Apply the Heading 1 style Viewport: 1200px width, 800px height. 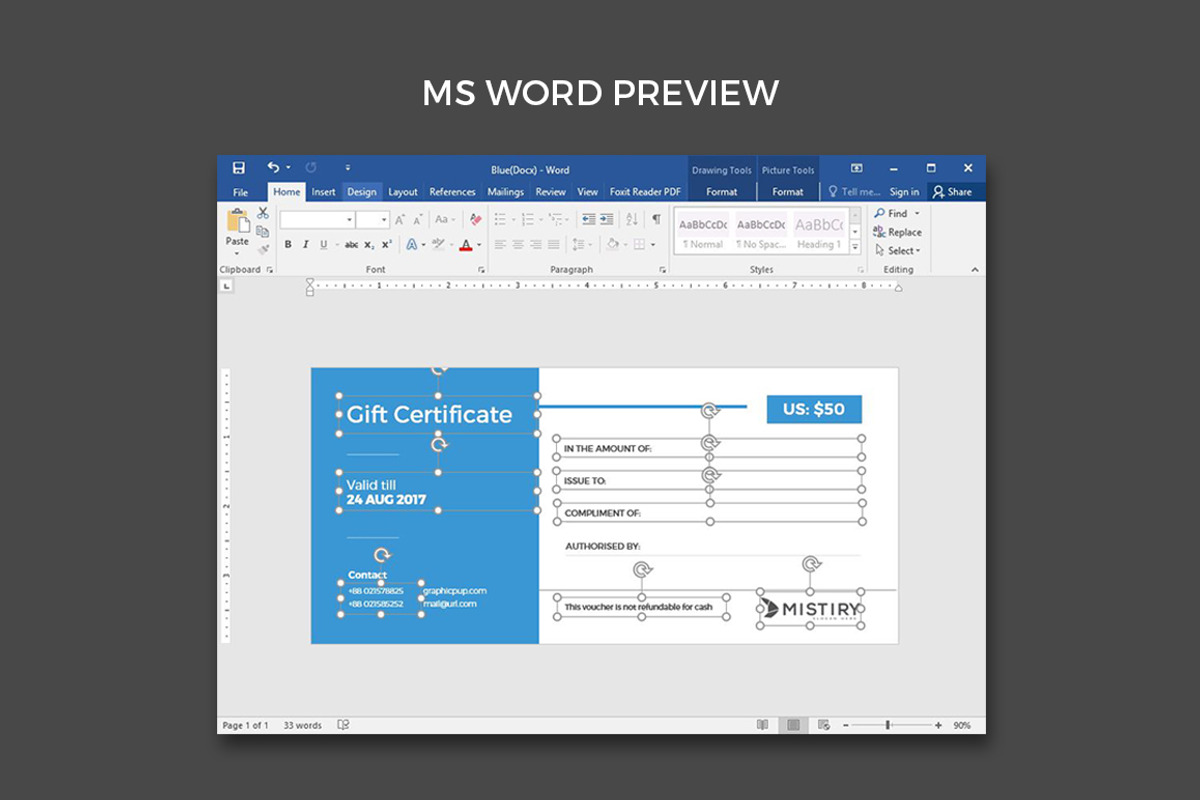tap(819, 231)
